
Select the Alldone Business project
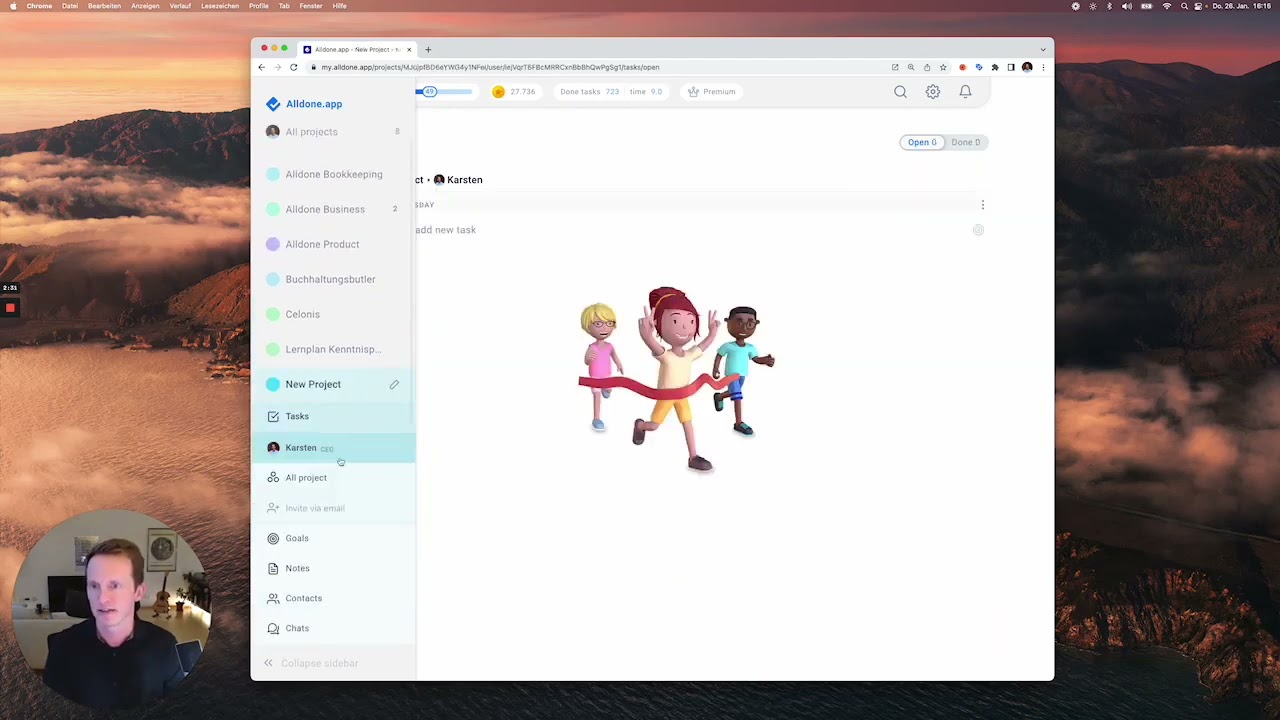point(333,209)
